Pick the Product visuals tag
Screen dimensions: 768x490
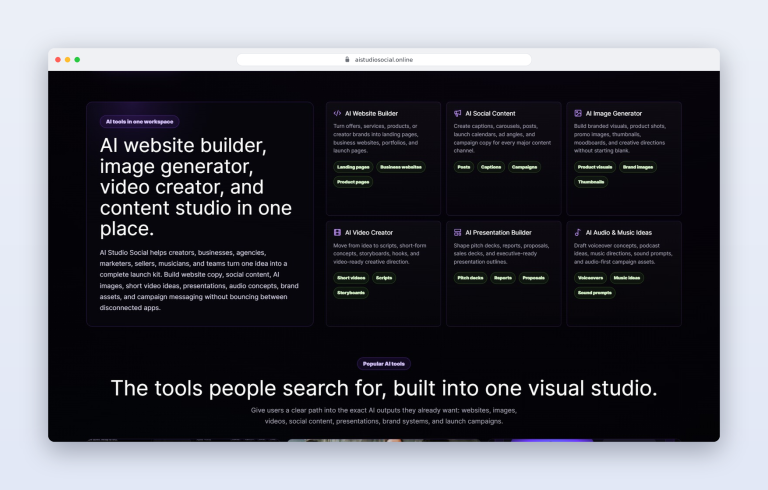coord(595,167)
